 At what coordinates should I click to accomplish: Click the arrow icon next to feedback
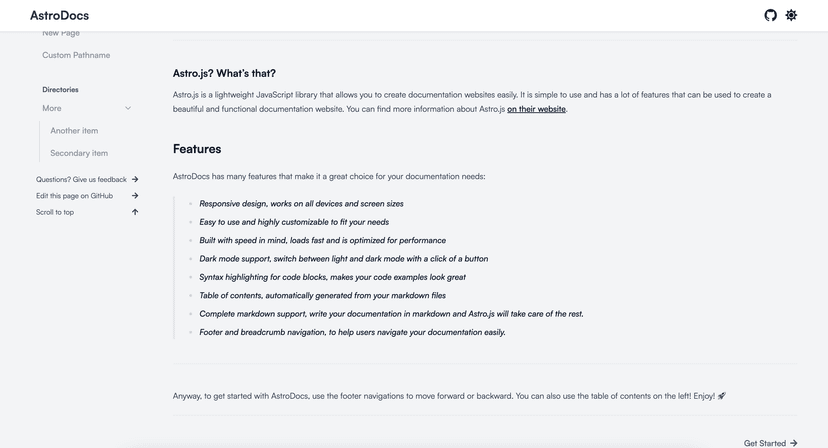[x=135, y=180]
